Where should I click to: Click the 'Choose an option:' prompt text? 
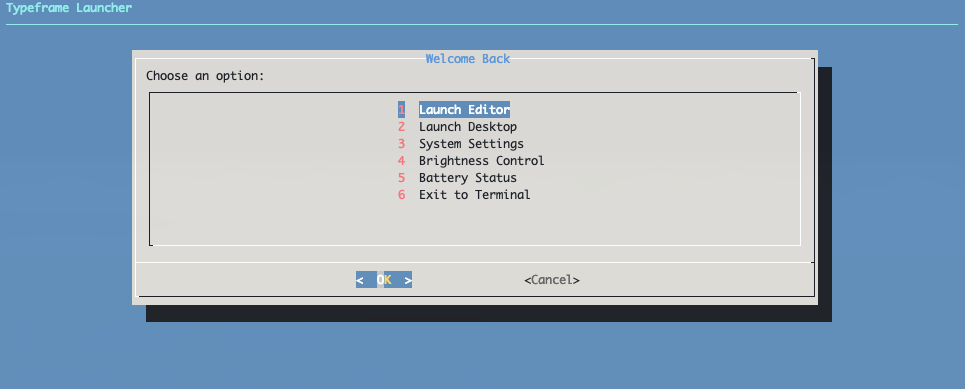click(205, 76)
